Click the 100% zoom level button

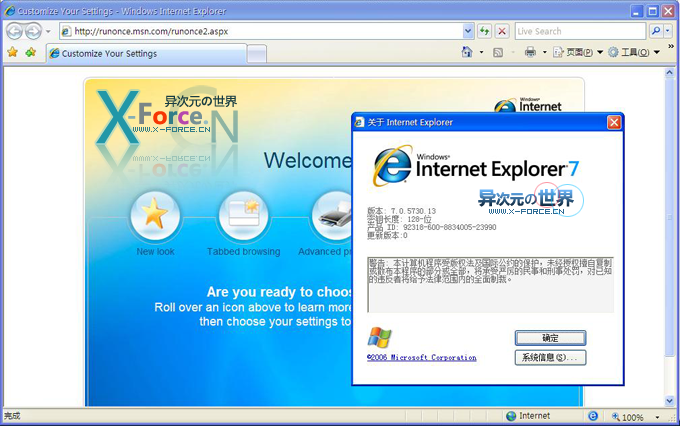tap(628, 417)
